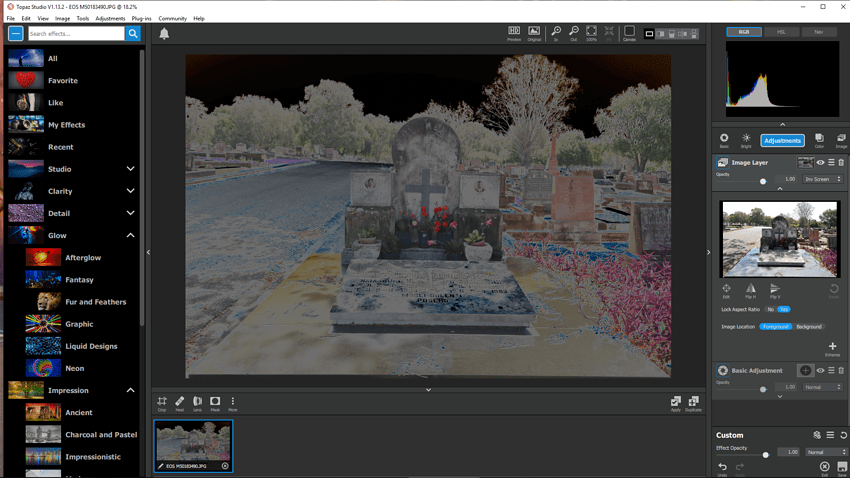Click the Adjustments button
This screenshot has width=850, height=478.
pos(782,141)
